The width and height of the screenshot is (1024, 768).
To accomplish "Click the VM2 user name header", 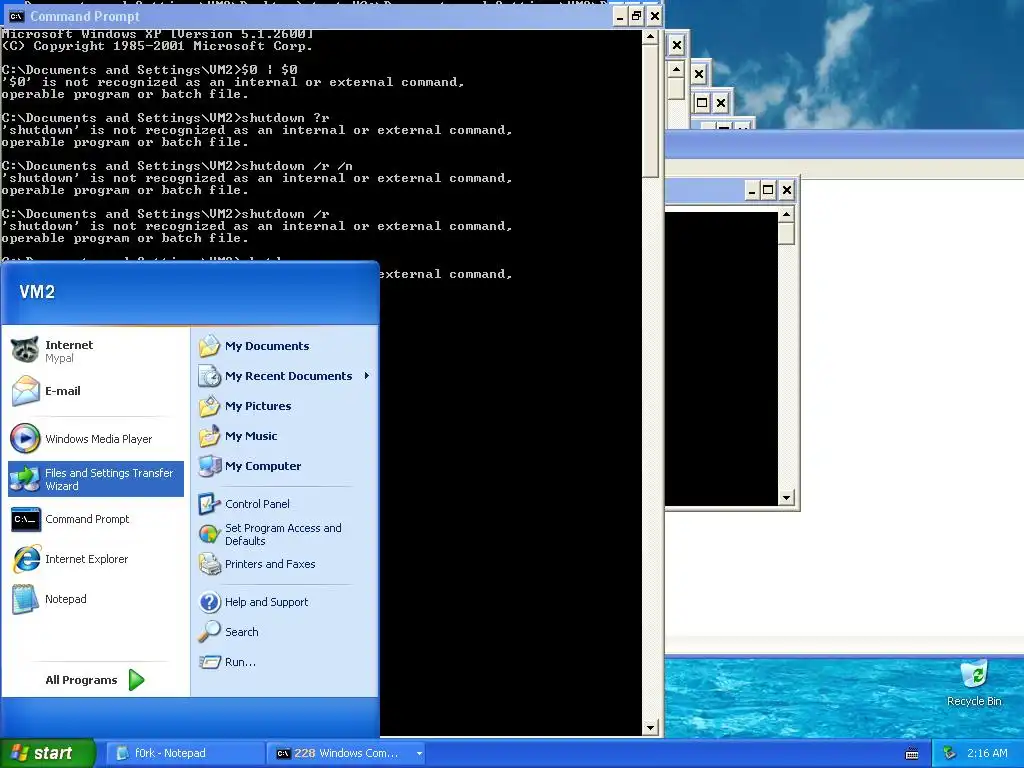I will pos(37,292).
